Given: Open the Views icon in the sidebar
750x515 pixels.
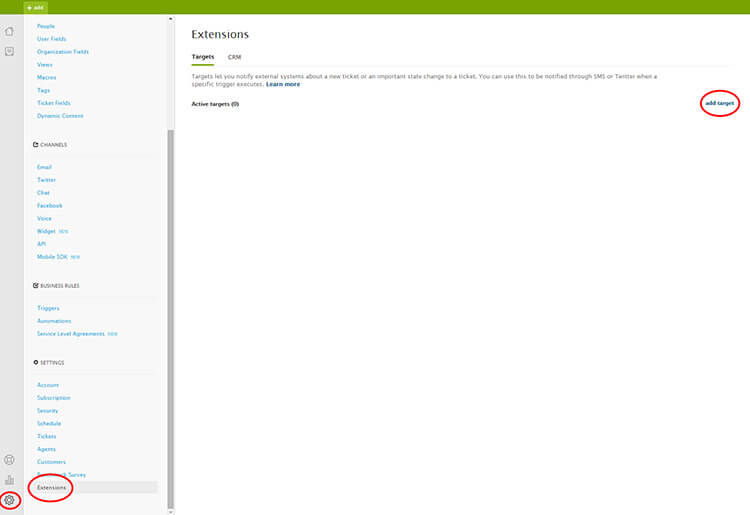Looking at the screenshot, I should [9, 51].
